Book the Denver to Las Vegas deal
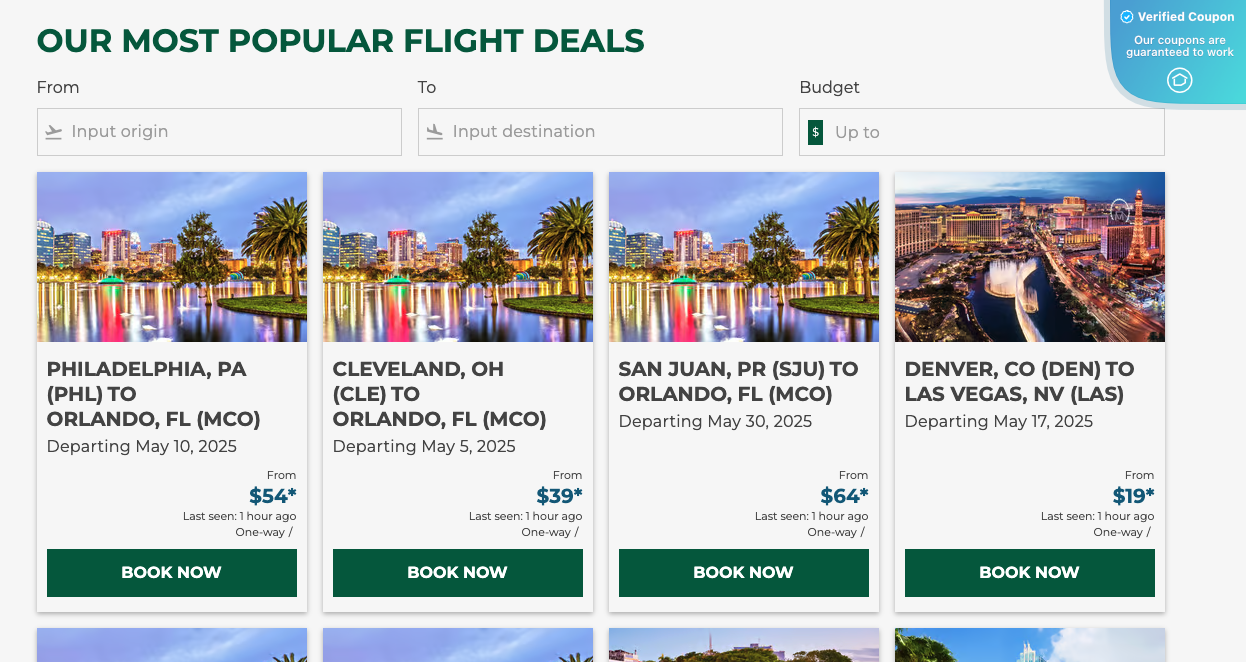The image size is (1246, 662). (x=1029, y=572)
